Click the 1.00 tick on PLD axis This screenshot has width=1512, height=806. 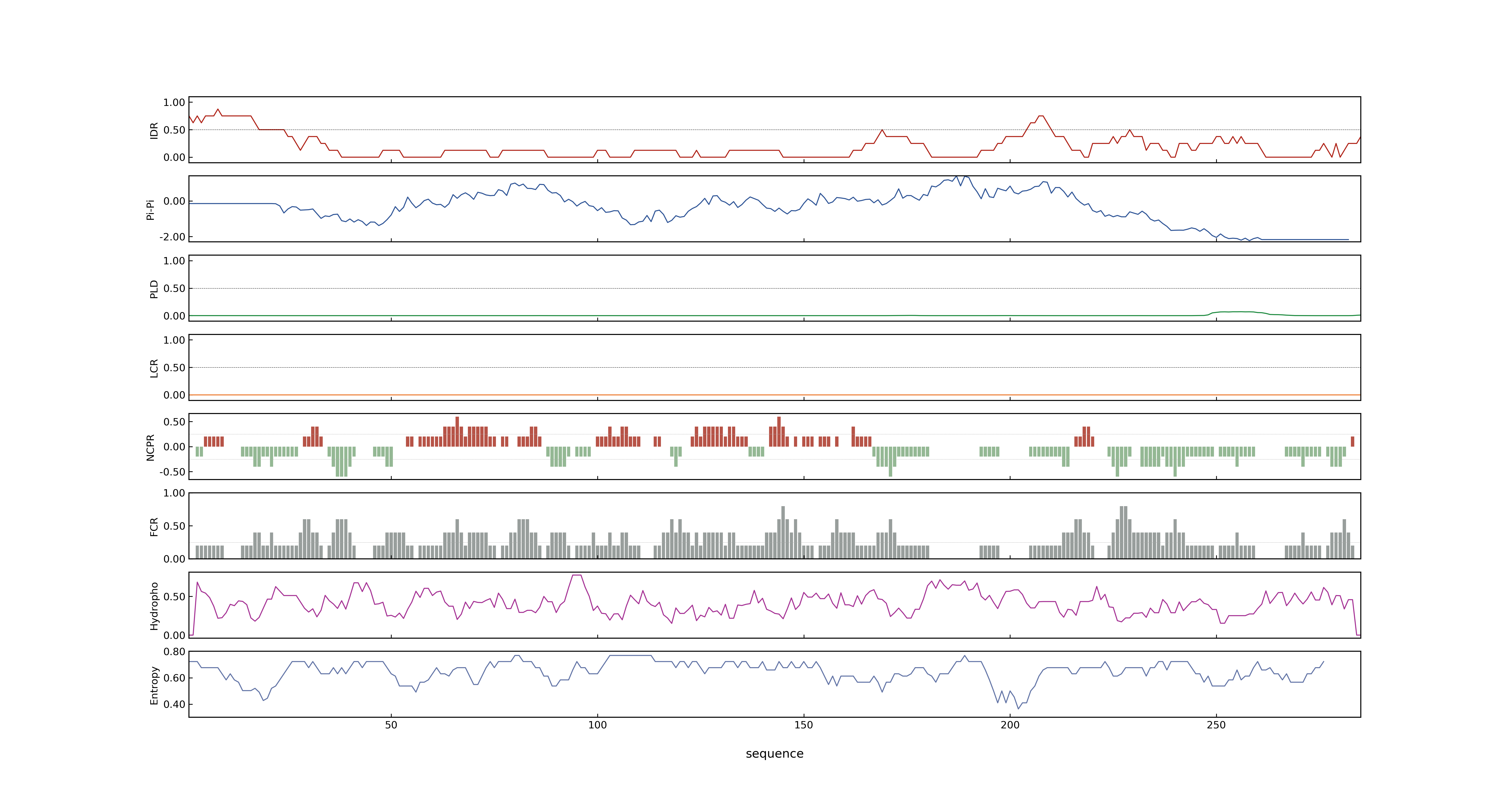[174, 261]
